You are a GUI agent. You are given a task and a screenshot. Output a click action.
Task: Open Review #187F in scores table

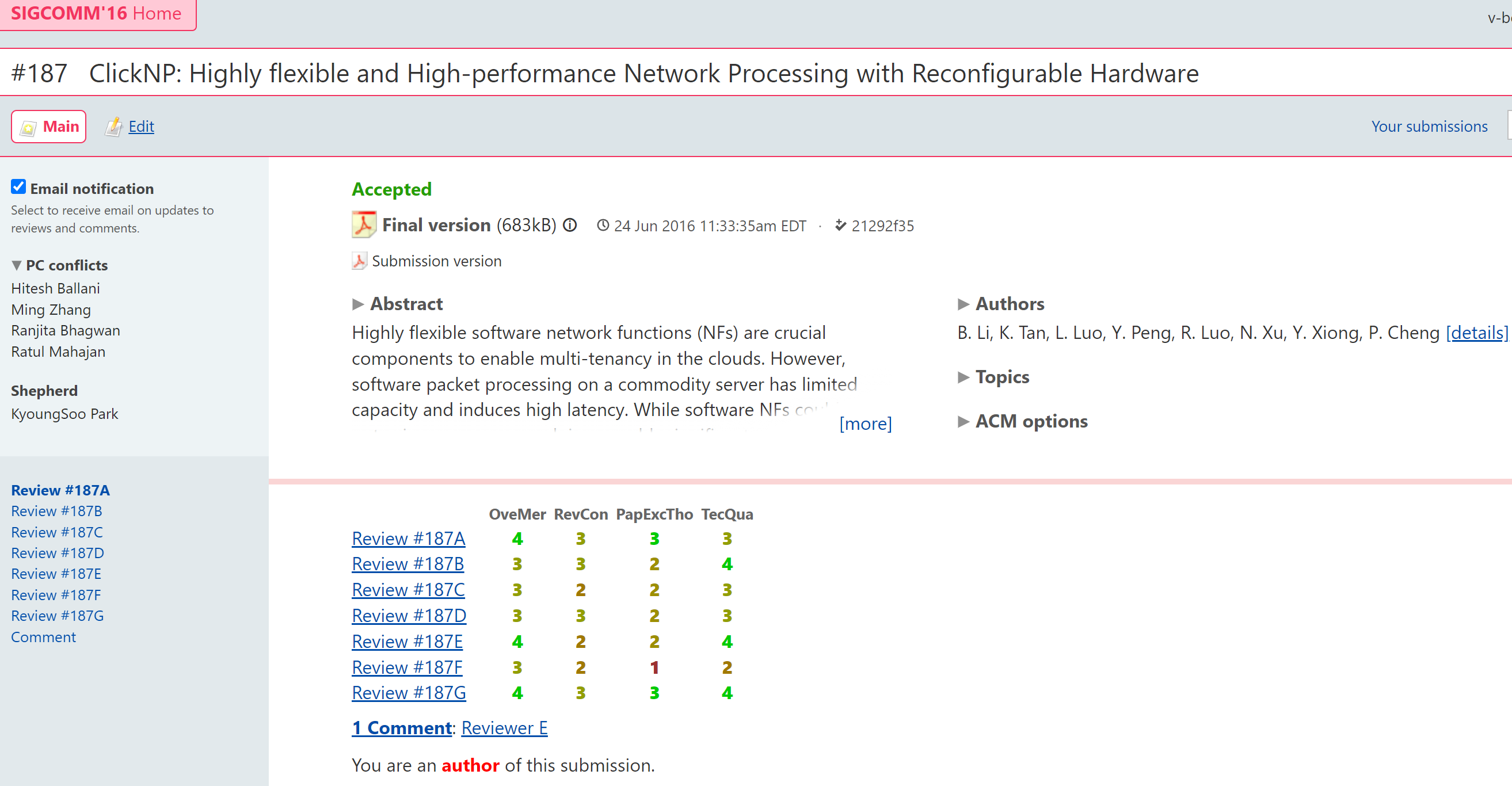tap(407, 667)
